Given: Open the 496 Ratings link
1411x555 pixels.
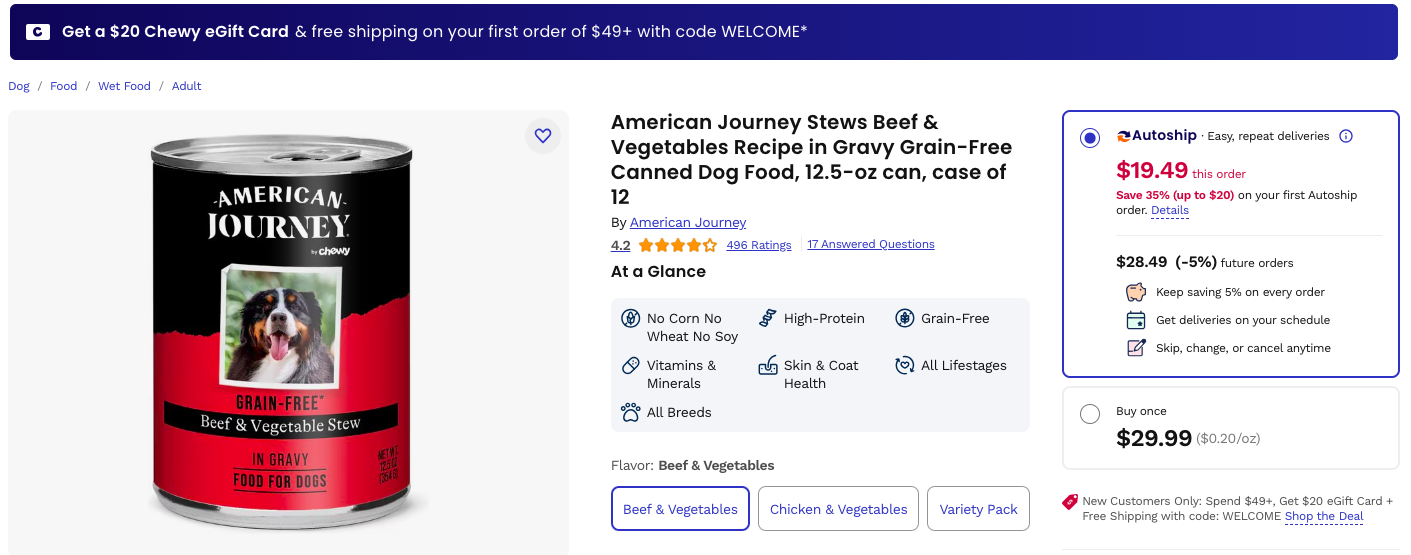Looking at the screenshot, I should [x=758, y=245].
